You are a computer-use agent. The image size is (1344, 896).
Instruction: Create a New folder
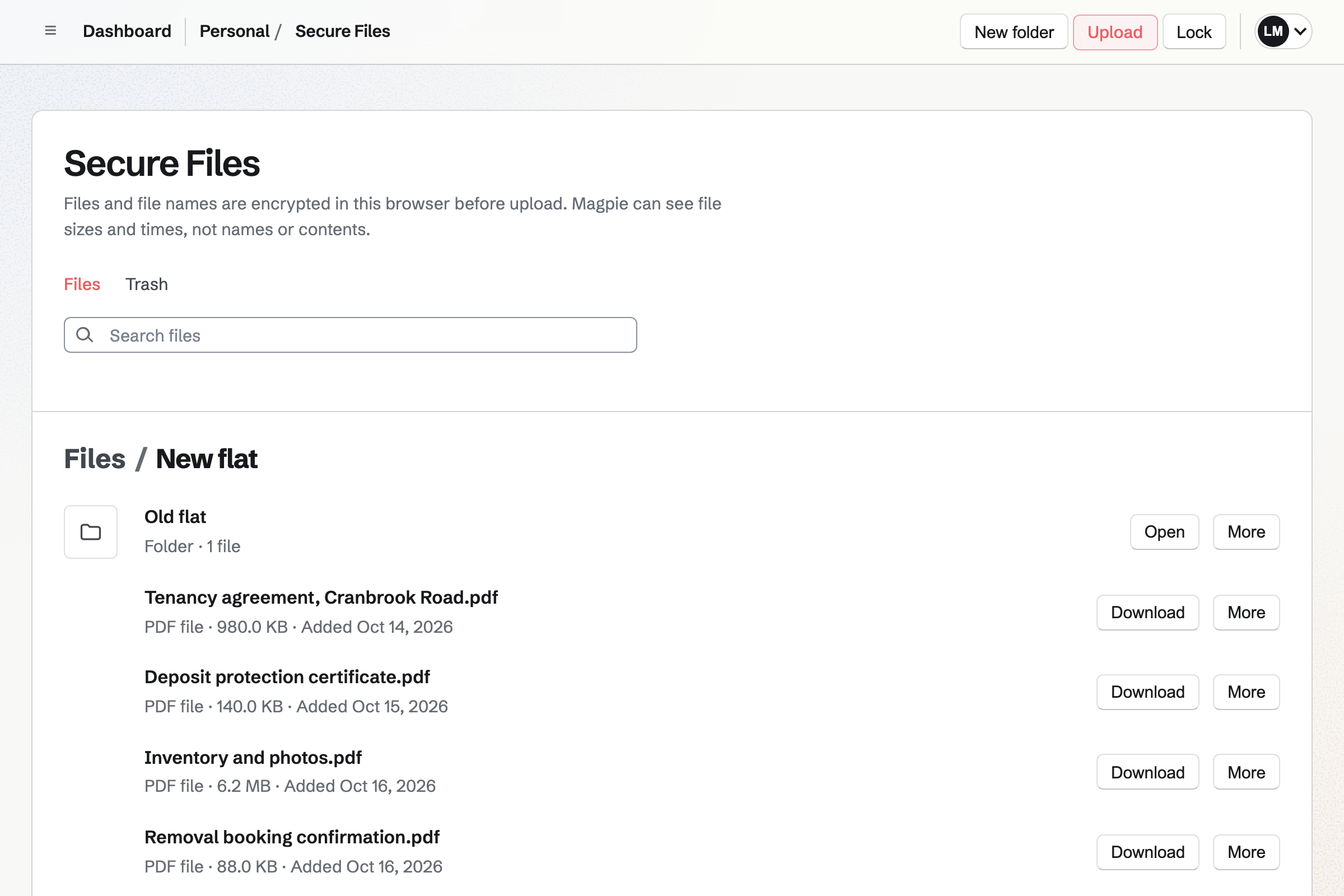point(1014,32)
